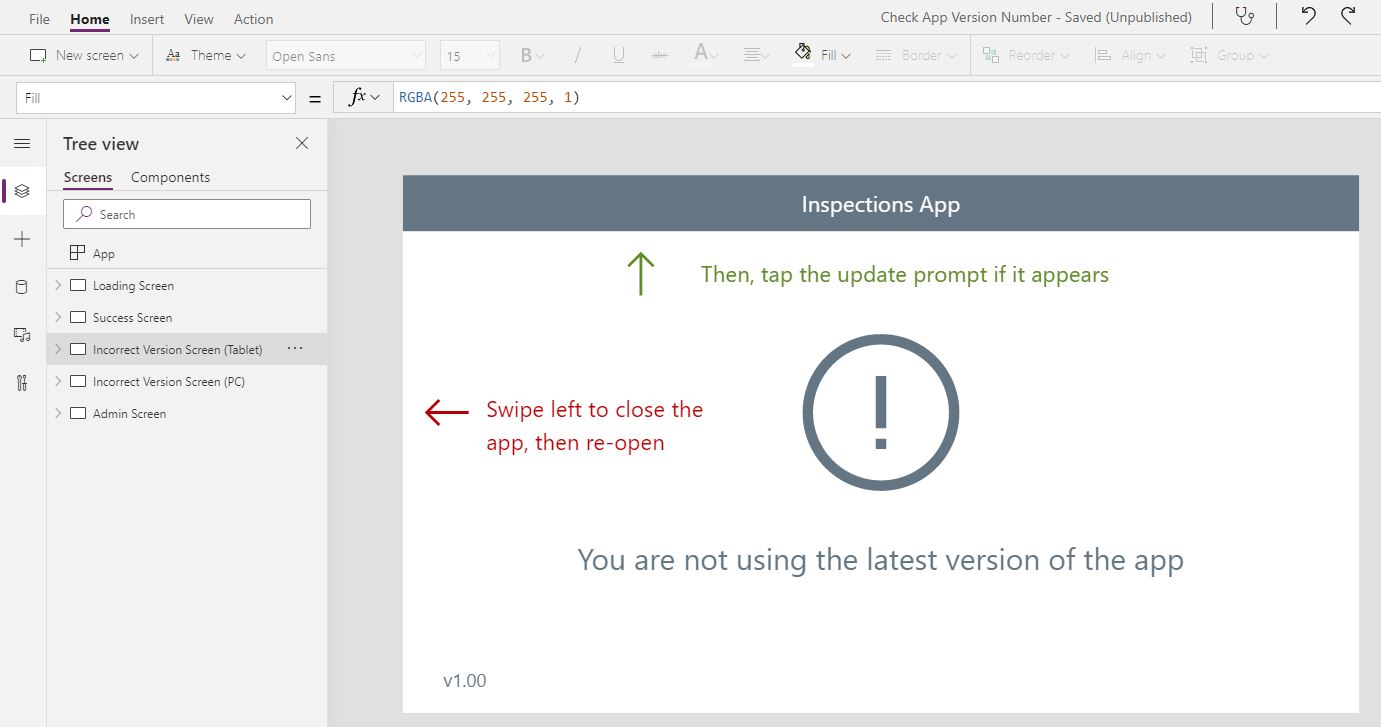Open the Advanced tools sidebar icon
Viewport: 1381px width, 727px height.
[22, 383]
